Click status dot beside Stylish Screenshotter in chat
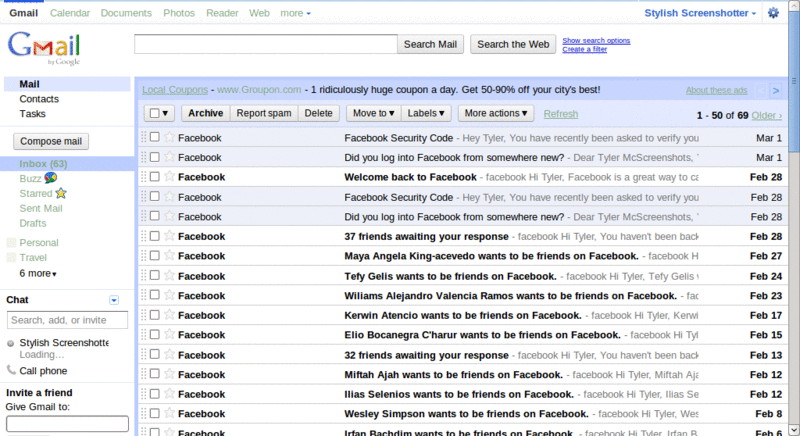This screenshot has height=436, width=800. click(x=10, y=343)
